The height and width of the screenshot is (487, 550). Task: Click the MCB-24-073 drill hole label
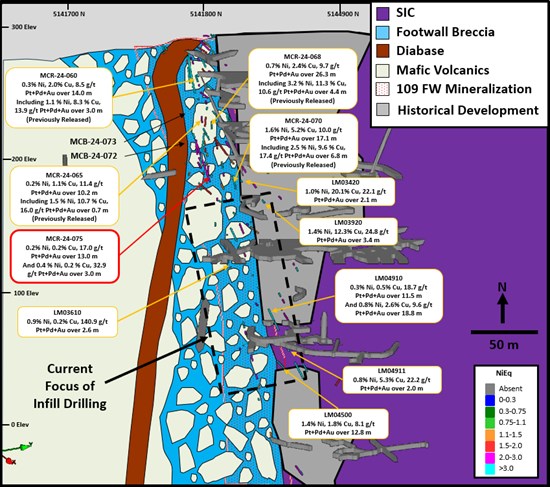click(93, 142)
